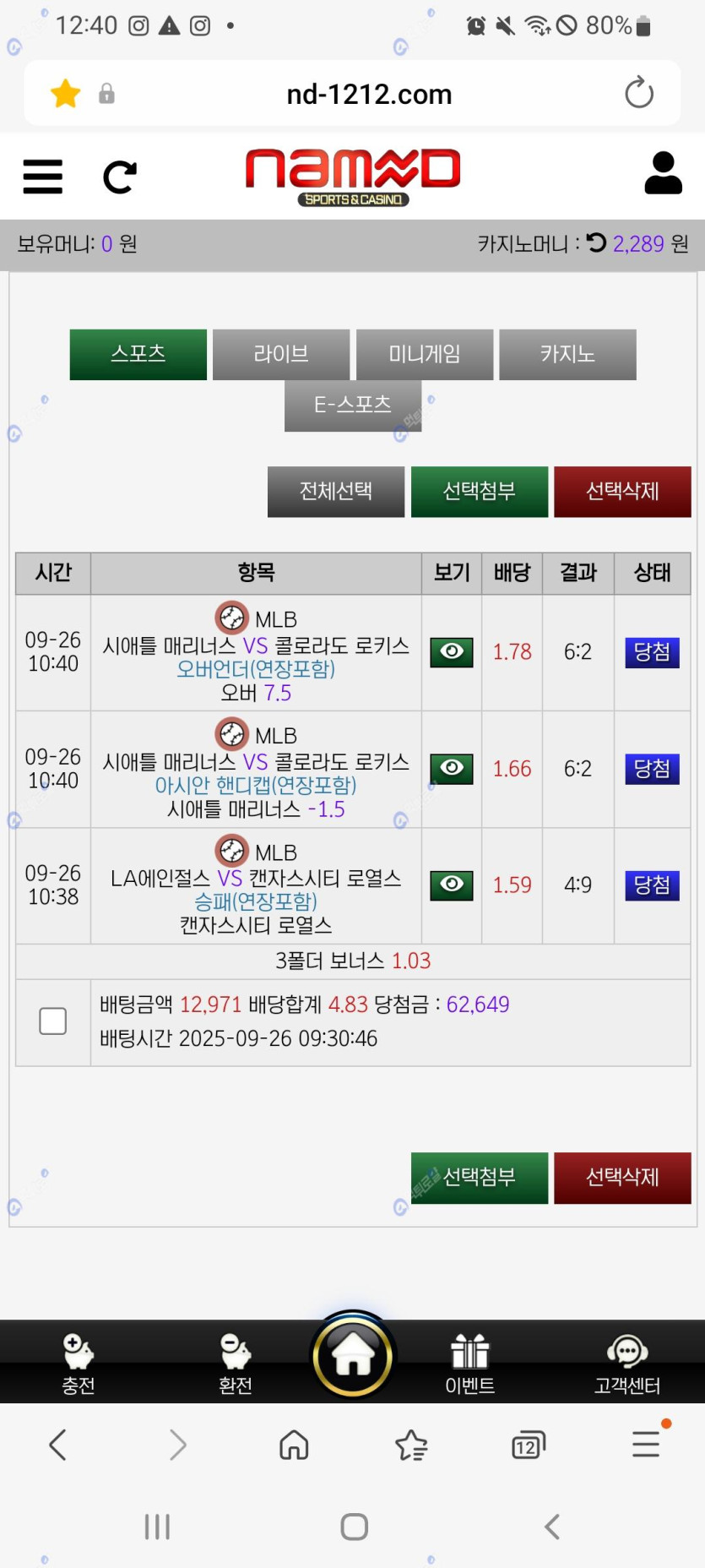Open the hamburger menu icon

[43, 177]
